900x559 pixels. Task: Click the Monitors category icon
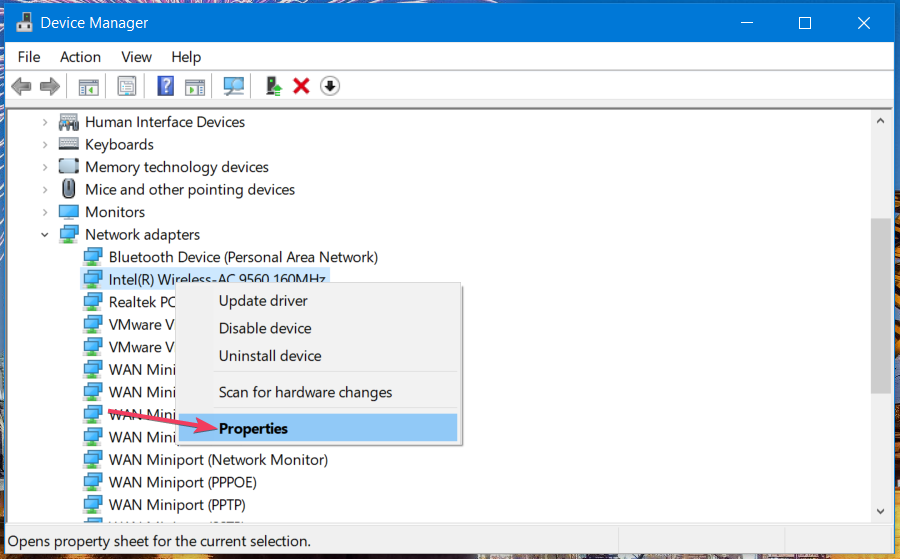pyautogui.click(x=69, y=212)
